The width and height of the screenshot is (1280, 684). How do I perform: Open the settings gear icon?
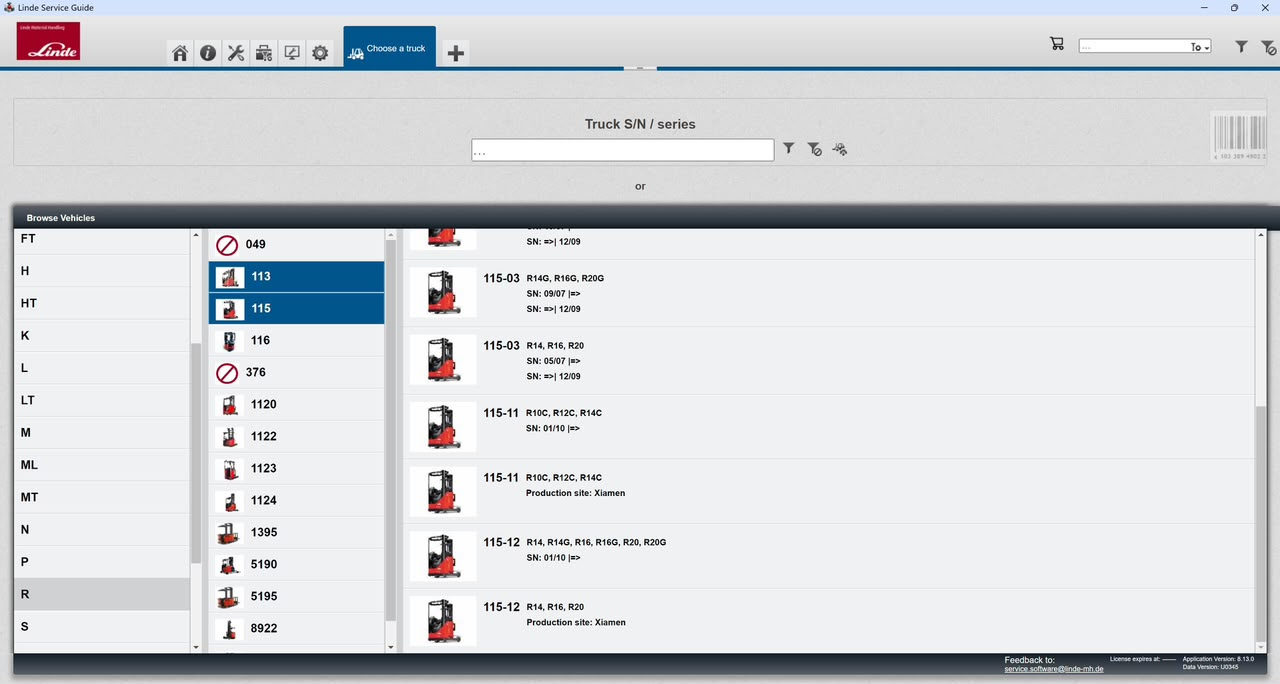(320, 53)
